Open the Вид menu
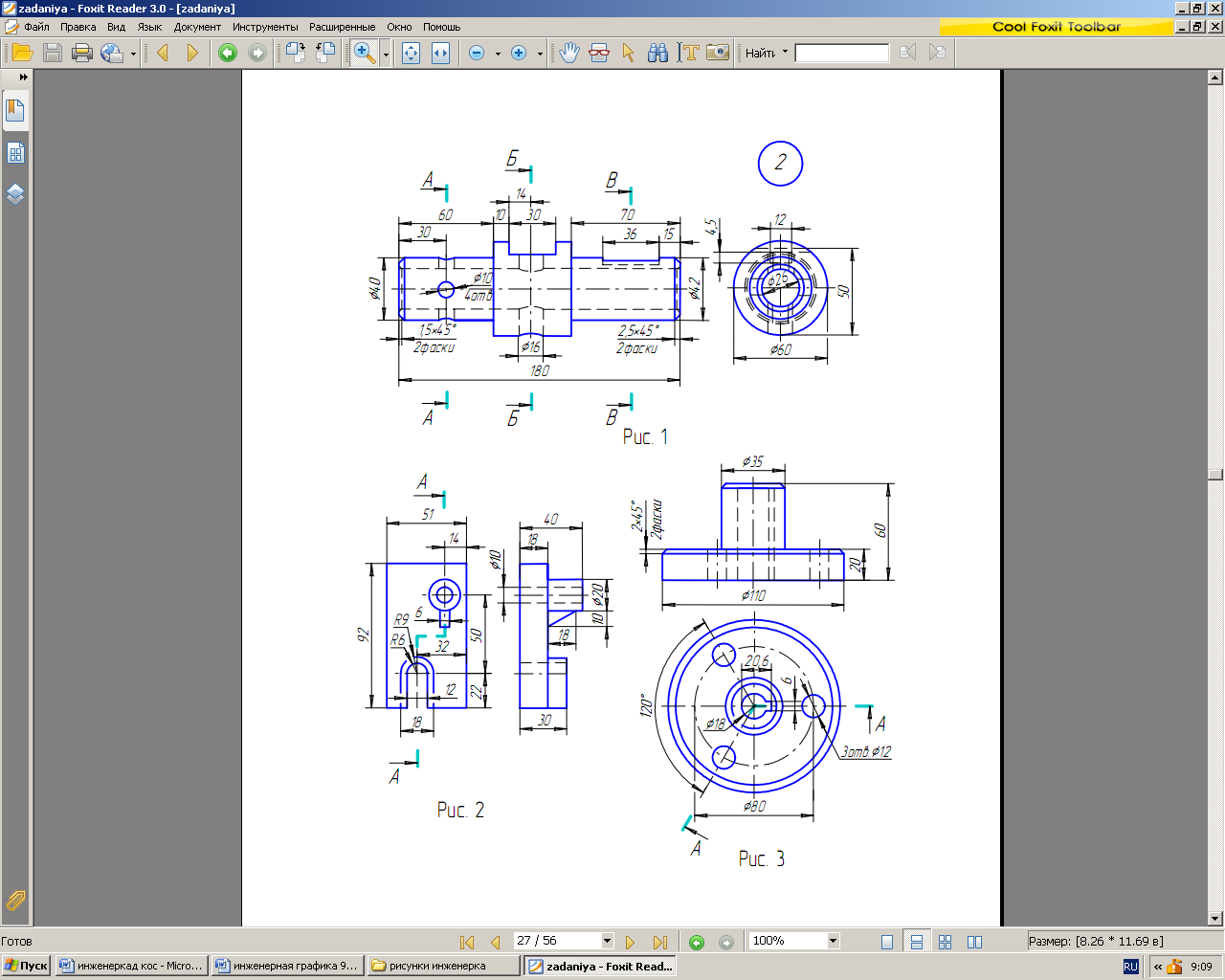Viewport: 1225px width, 980px height. [x=117, y=27]
